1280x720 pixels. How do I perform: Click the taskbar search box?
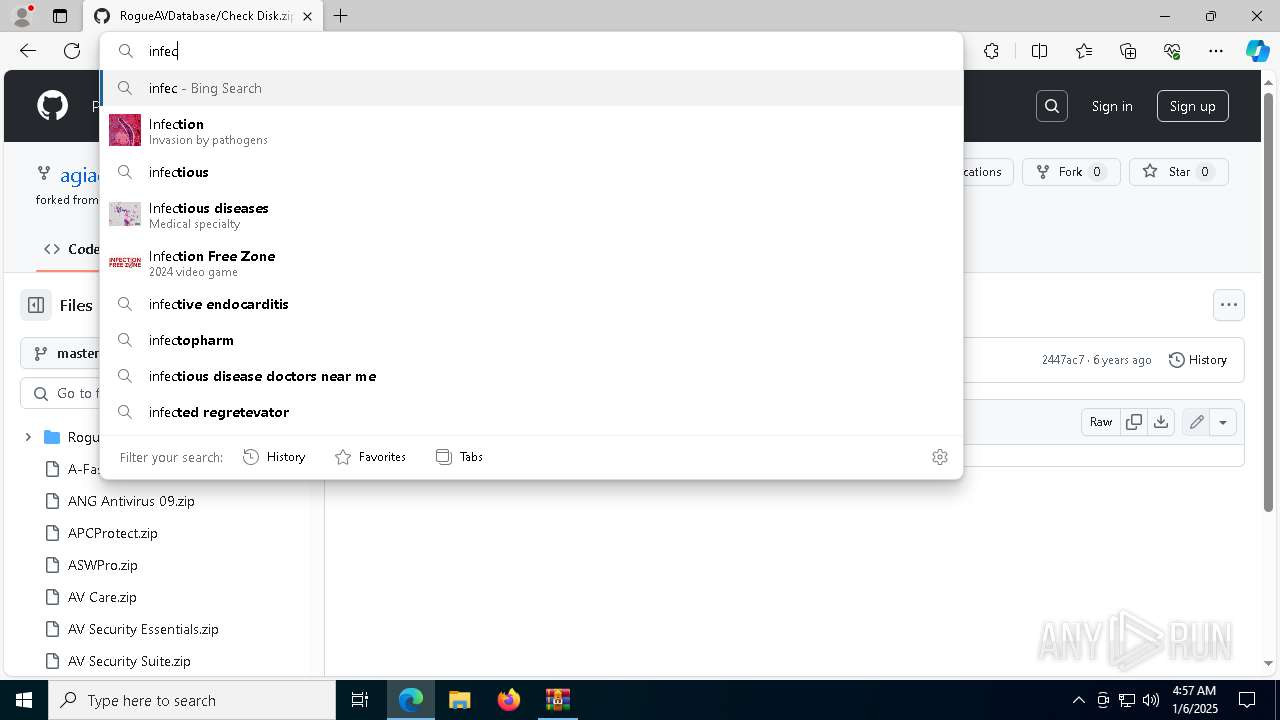192,700
